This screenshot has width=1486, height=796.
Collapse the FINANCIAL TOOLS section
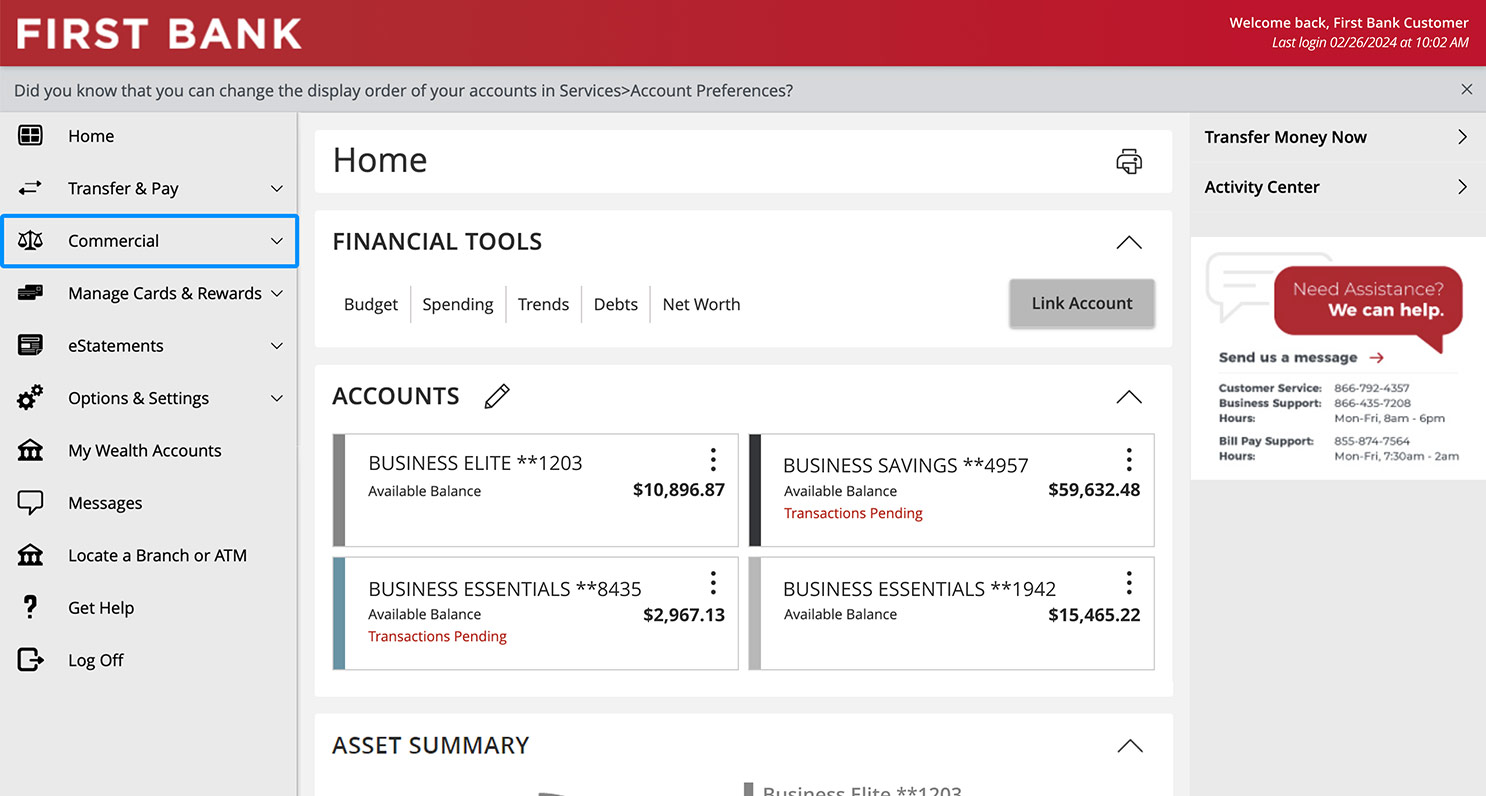(x=1128, y=241)
